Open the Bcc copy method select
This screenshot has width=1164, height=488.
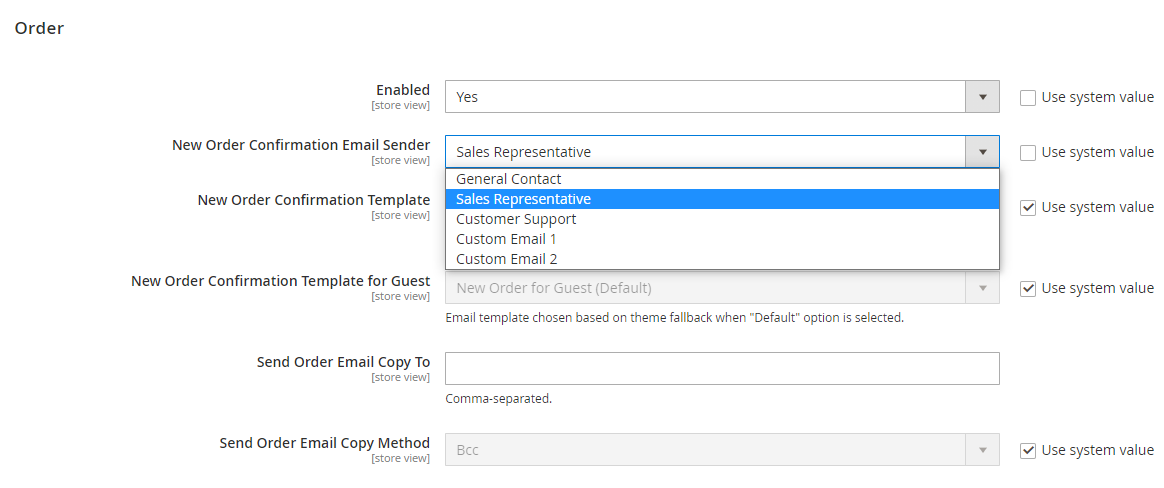coord(722,450)
